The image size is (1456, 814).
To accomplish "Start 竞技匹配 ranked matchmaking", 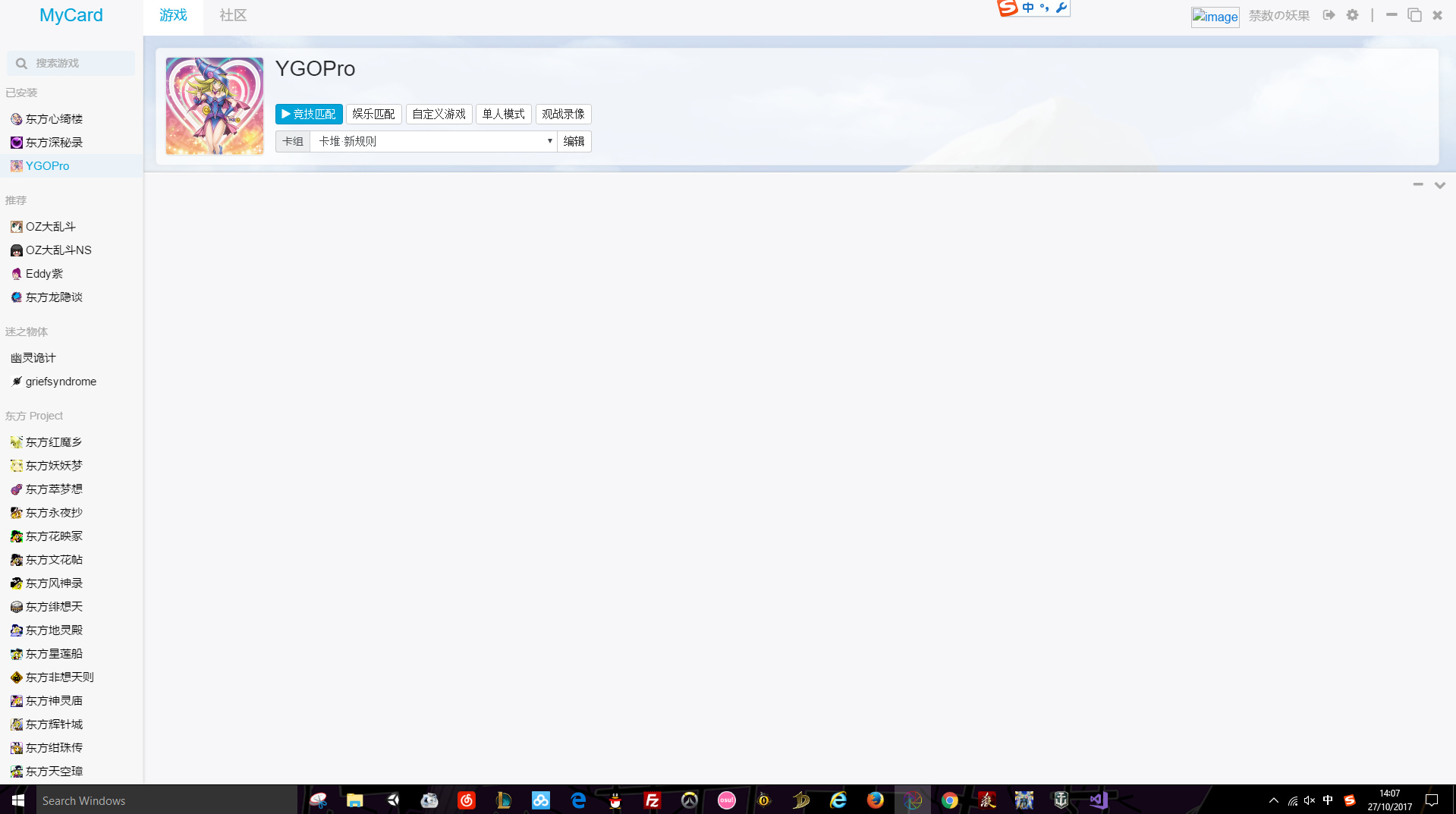I will (309, 114).
